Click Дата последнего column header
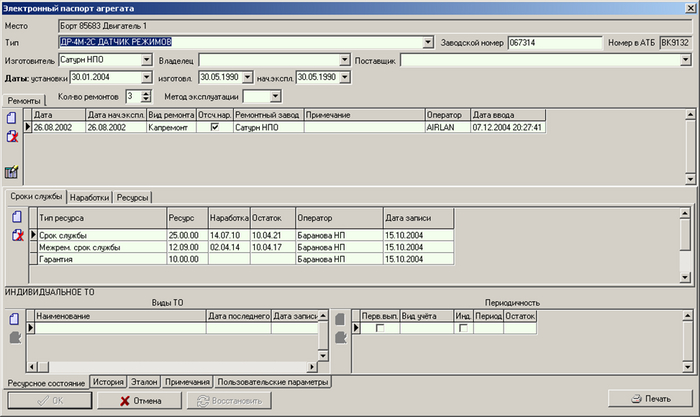The image size is (700, 417). (239, 316)
